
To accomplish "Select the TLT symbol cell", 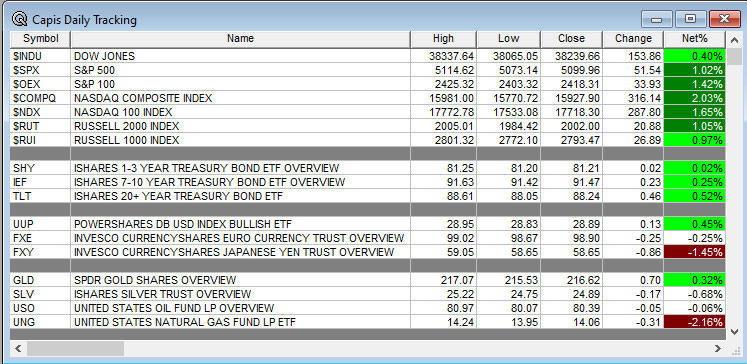I will (x=40, y=196).
